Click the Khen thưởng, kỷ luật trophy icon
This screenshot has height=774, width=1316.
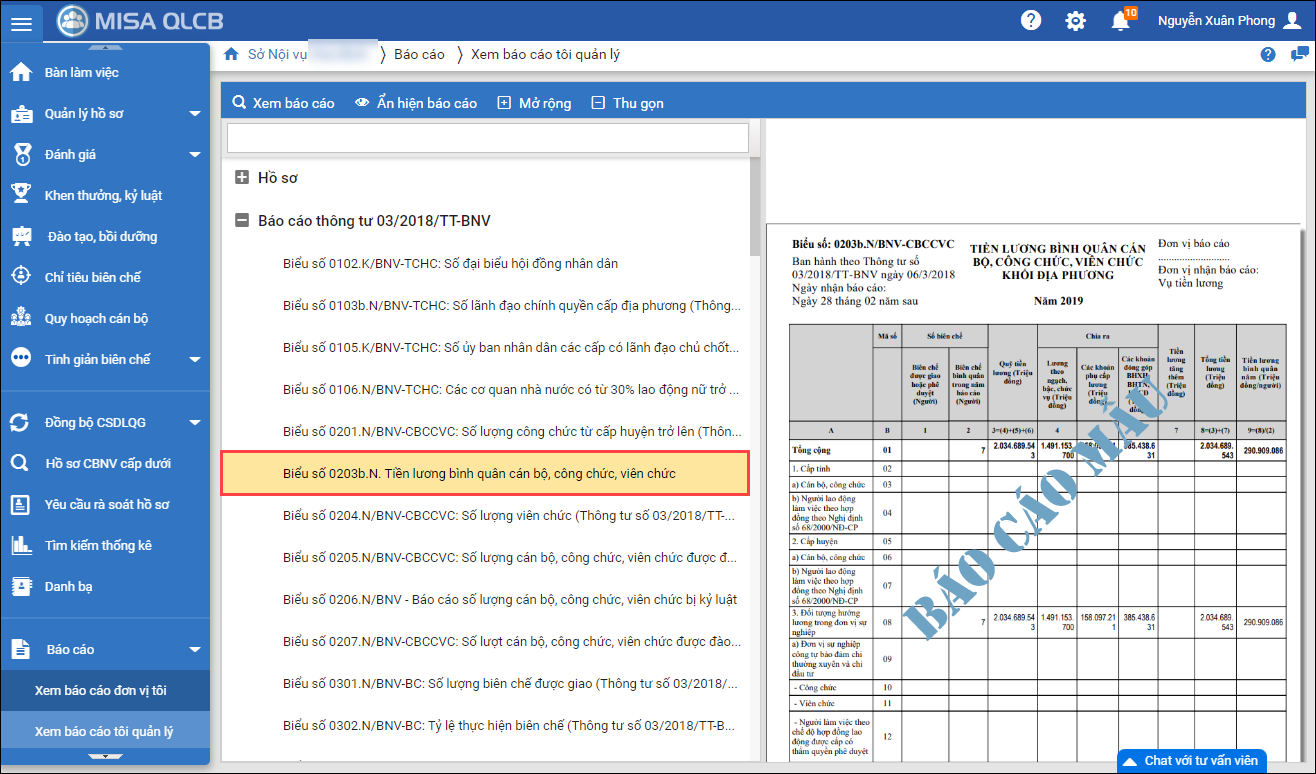[21, 195]
